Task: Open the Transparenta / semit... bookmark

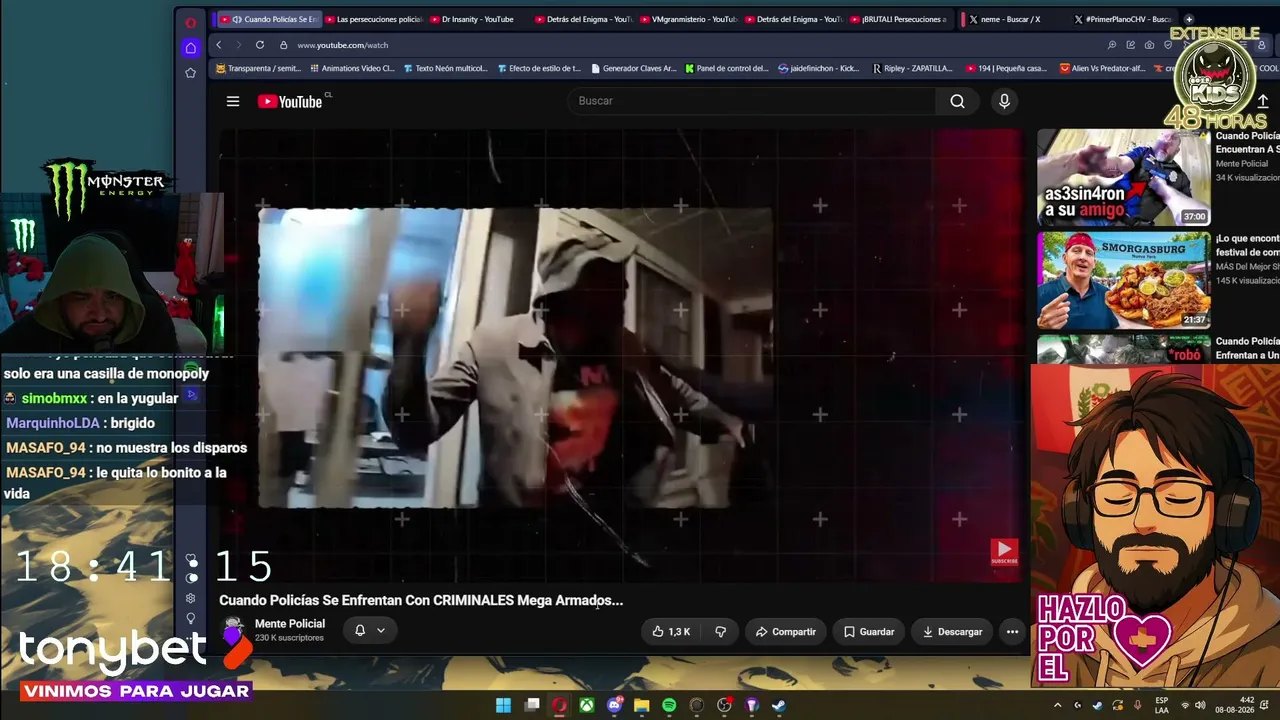Action: pos(258,69)
